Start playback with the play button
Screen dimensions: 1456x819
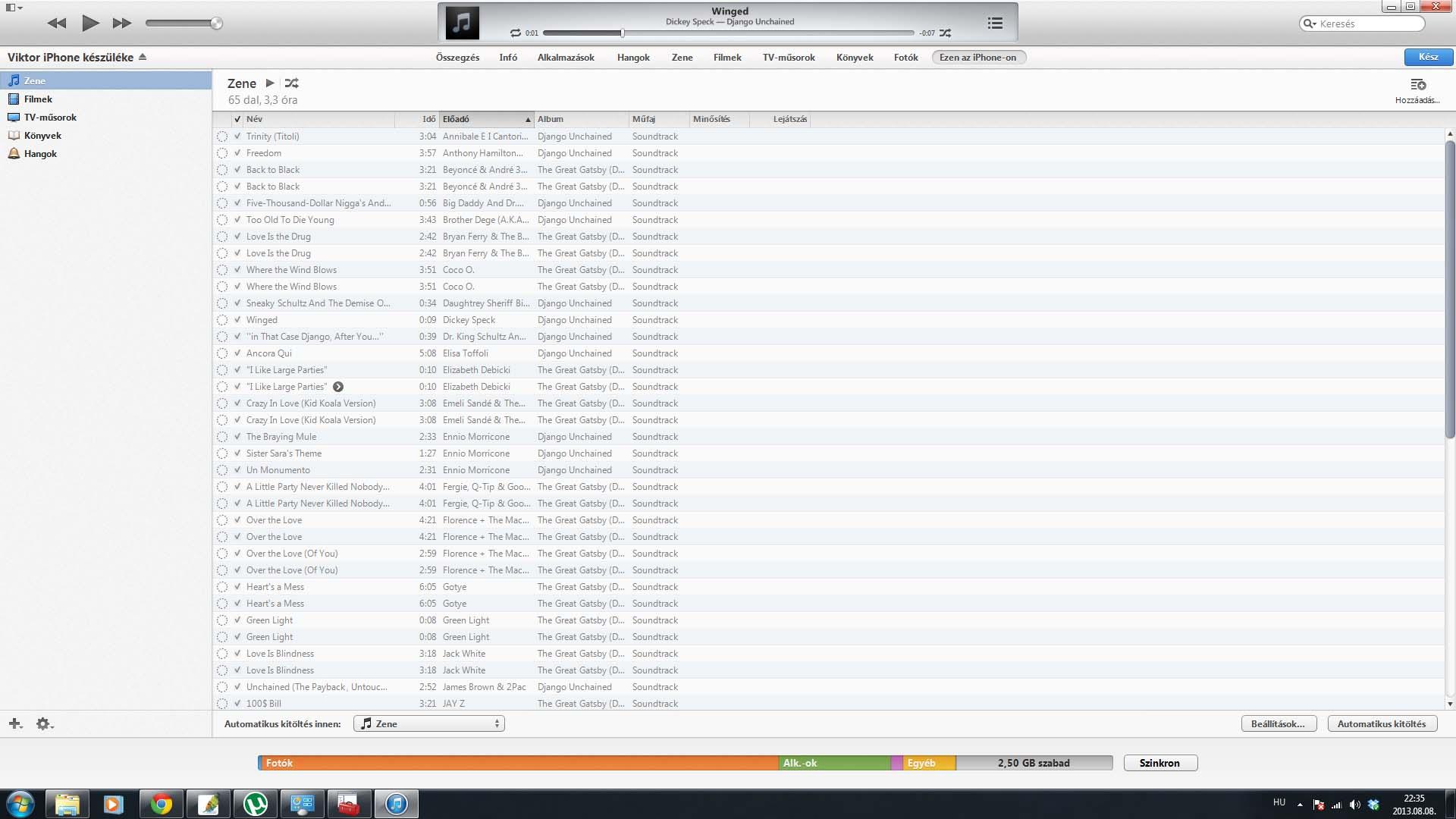click(x=90, y=23)
